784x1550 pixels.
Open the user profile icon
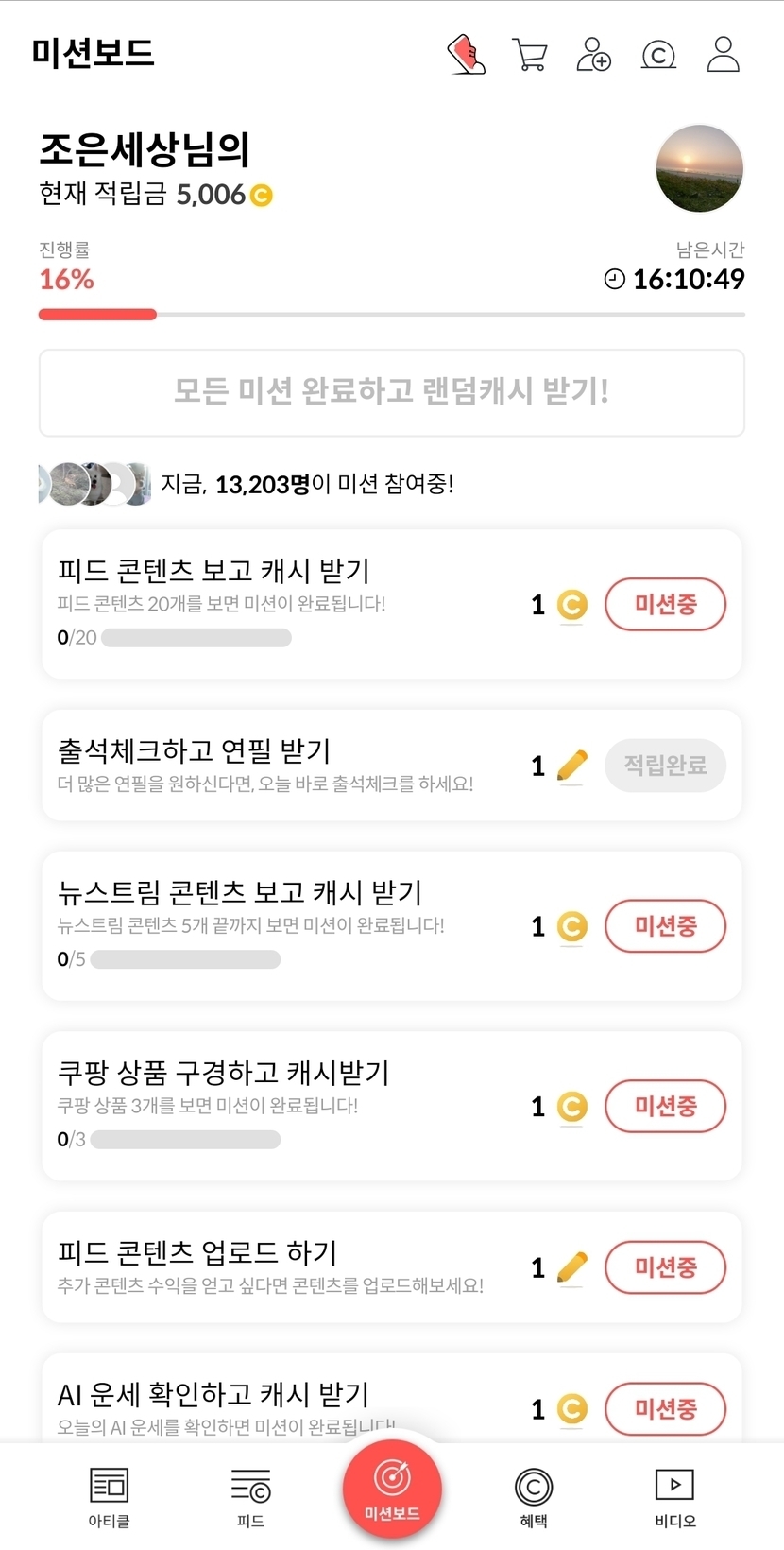(x=724, y=55)
